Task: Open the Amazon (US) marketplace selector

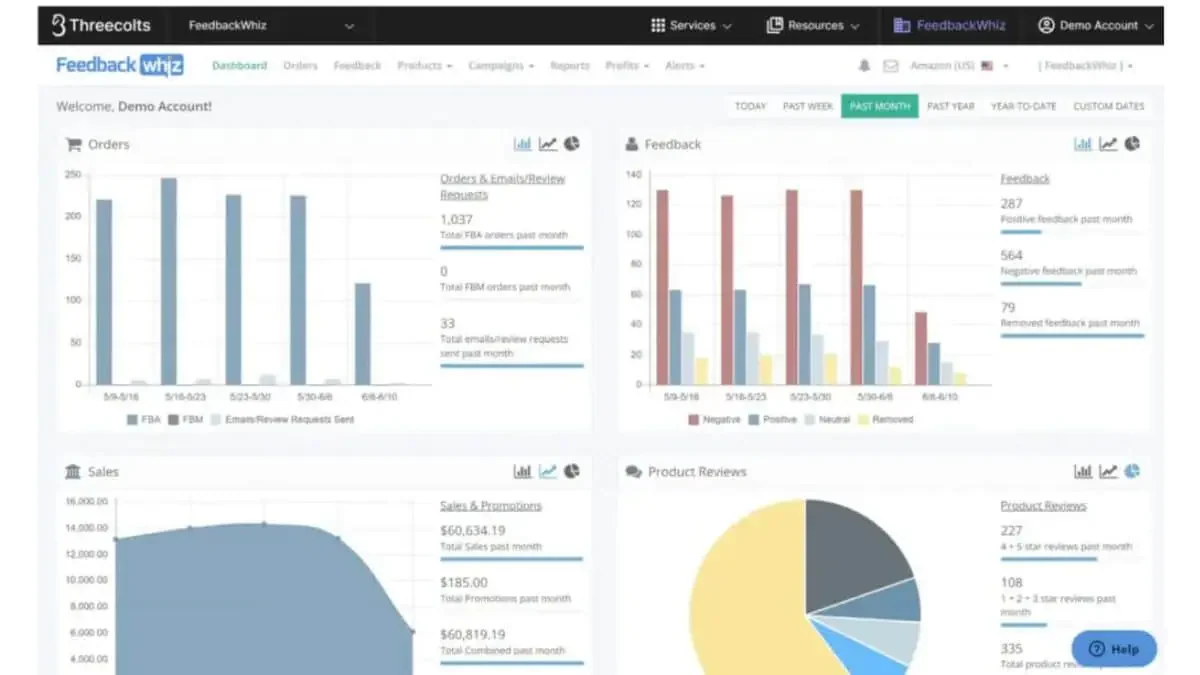Action: pyautogui.click(x=959, y=66)
